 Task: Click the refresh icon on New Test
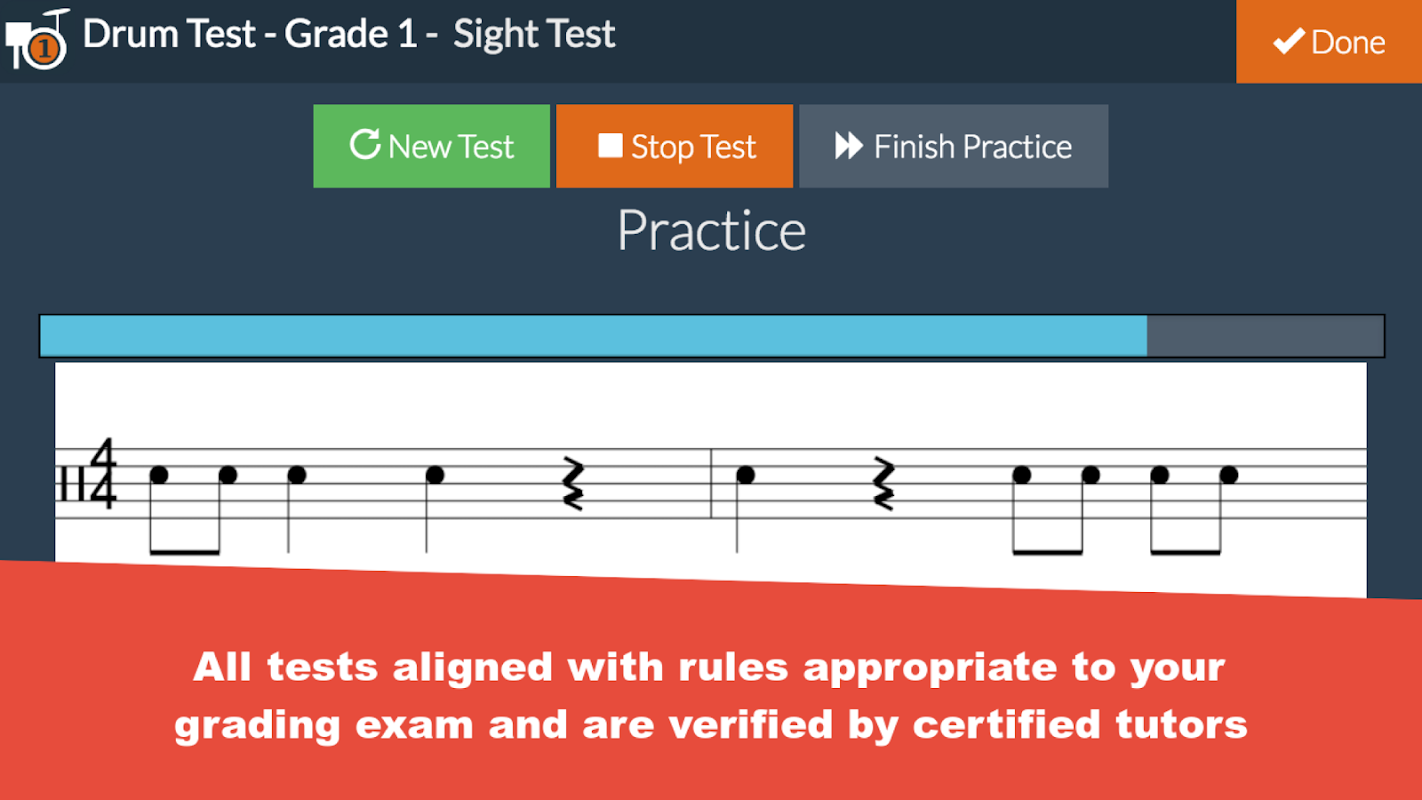(365, 145)
